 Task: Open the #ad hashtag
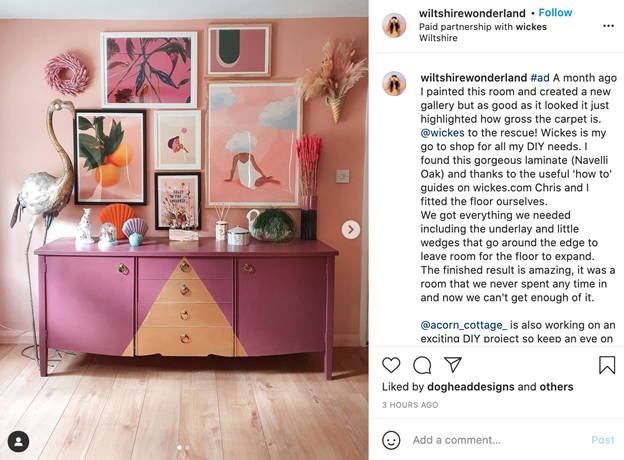540,78
